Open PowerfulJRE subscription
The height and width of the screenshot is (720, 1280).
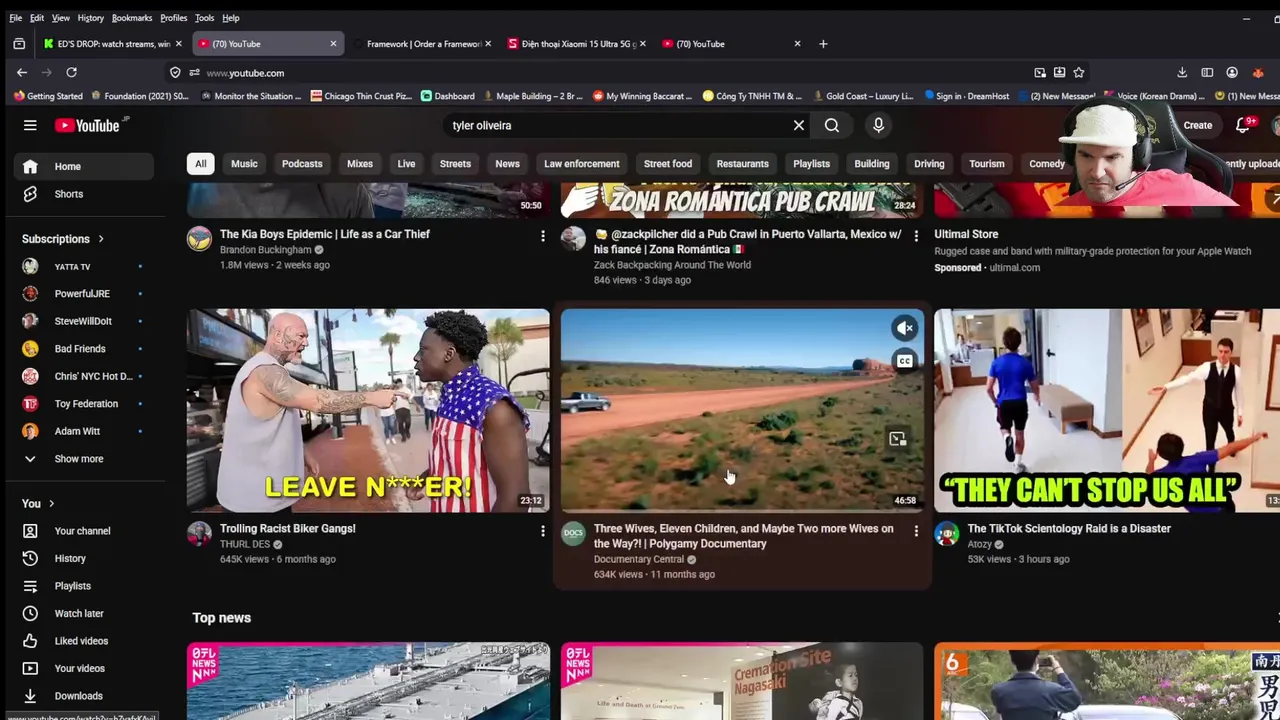[84, 294]
